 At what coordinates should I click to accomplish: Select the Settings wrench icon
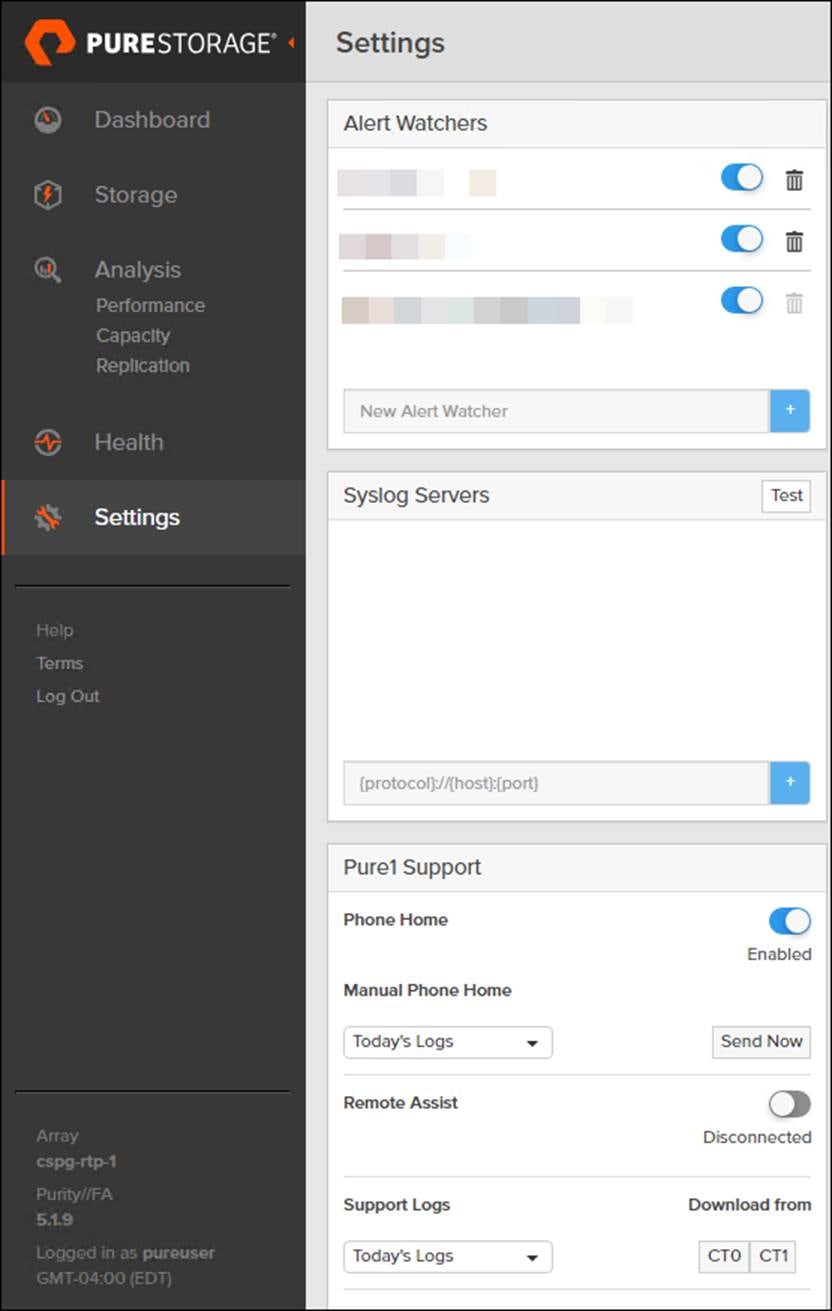47,517
